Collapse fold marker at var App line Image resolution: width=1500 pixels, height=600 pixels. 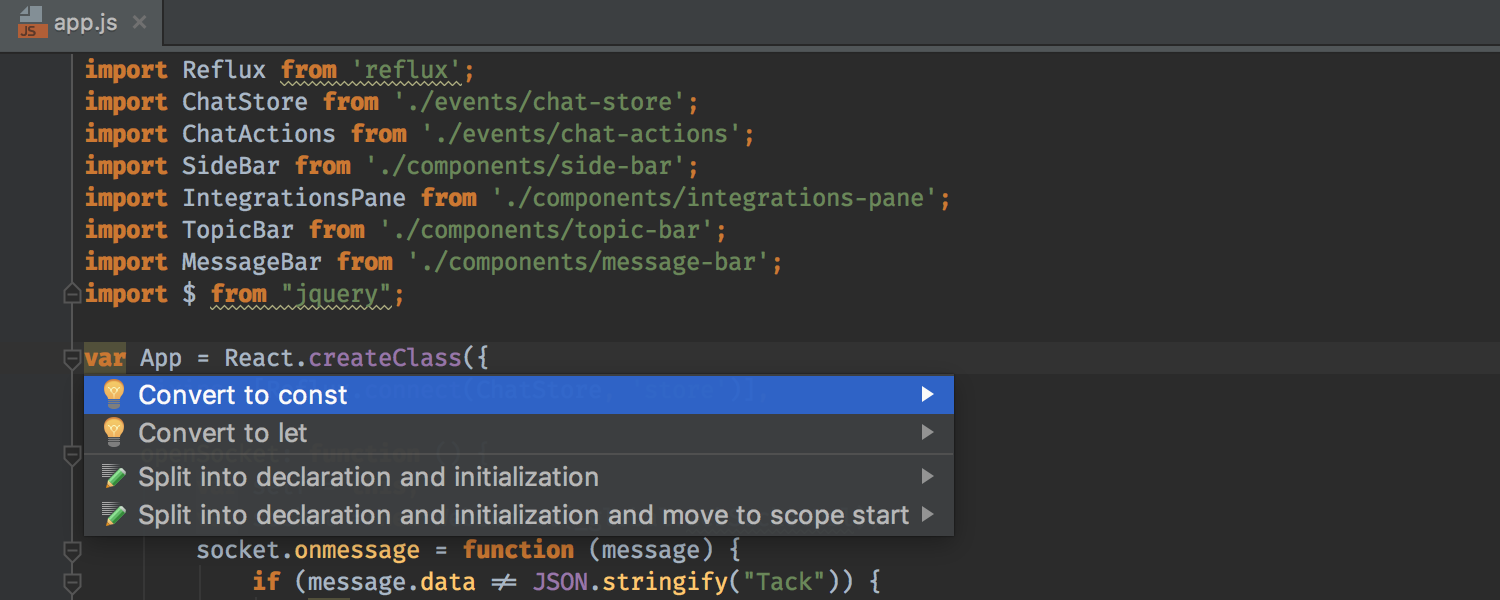pyautogui.click(x=71, y=358)
